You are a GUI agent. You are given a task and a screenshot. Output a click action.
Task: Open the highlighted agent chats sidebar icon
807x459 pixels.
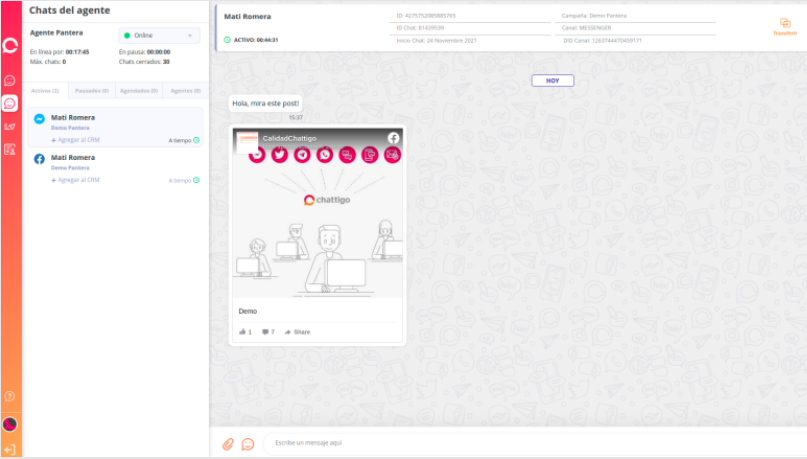pyautogui.click(x=10, y=103)
